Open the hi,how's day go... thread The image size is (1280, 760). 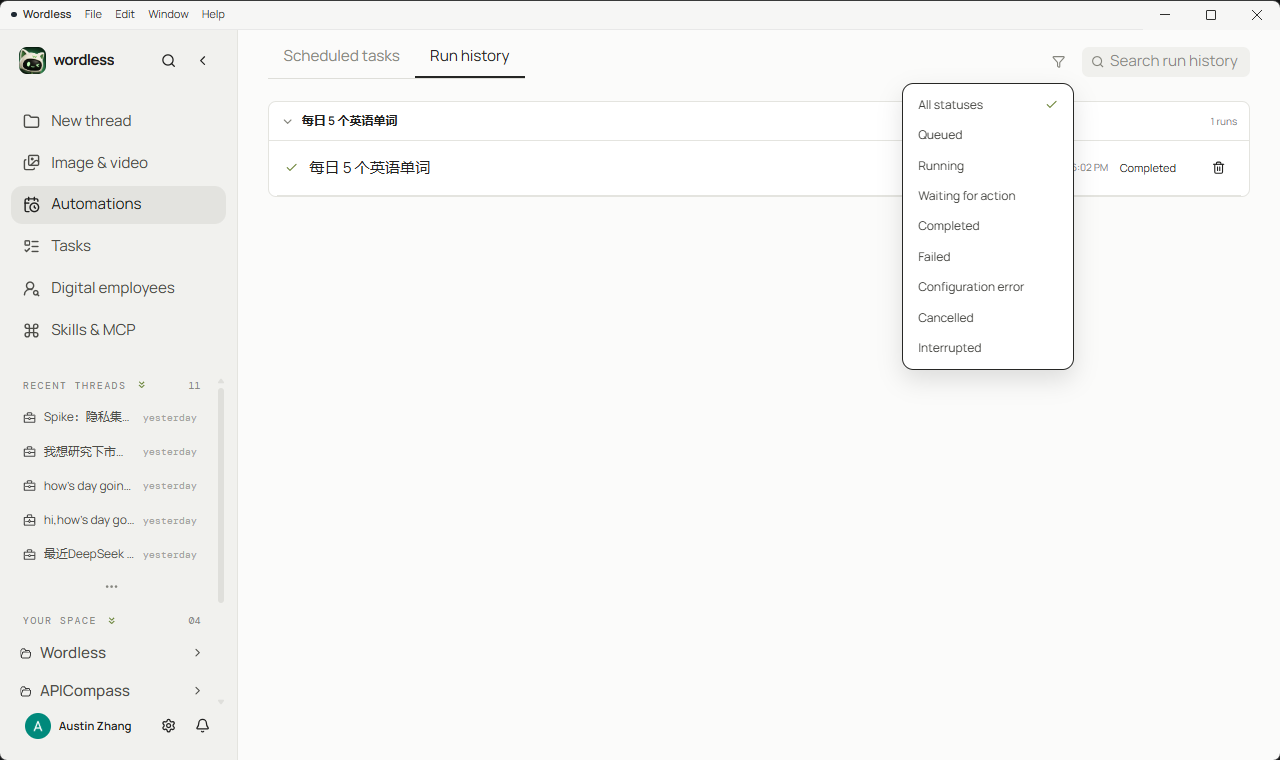click(110, 520)
